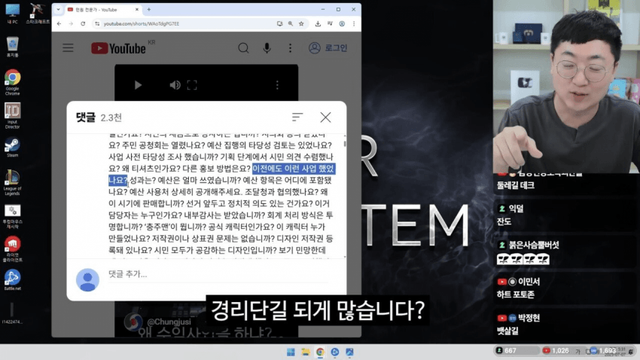Click the screen cast icon in address bar
This screenshot has width=640, height=360.
(280, 24)
